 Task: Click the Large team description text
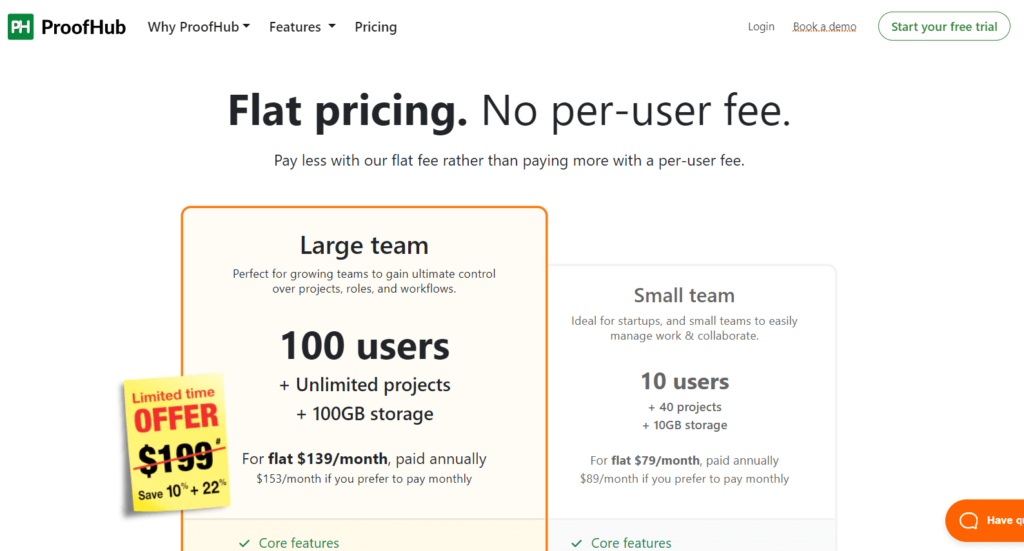pos(364,281)
